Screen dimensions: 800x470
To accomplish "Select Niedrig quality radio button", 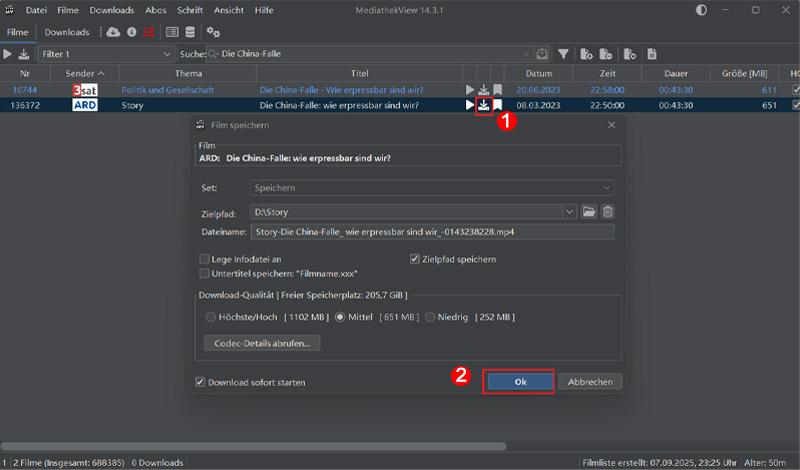I will [x=430, y=317].
